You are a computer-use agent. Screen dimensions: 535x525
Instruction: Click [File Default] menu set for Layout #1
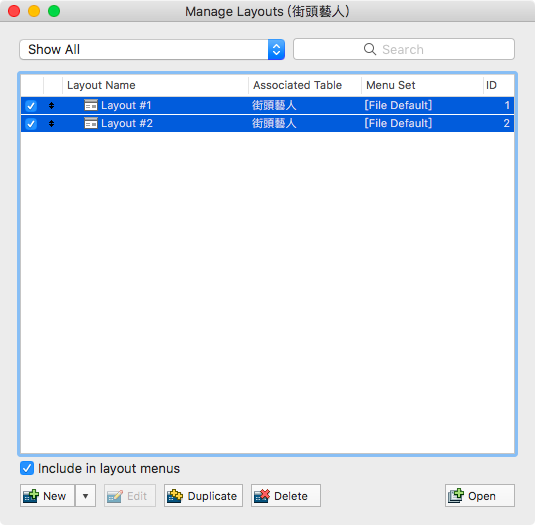[x=398, y=105]
